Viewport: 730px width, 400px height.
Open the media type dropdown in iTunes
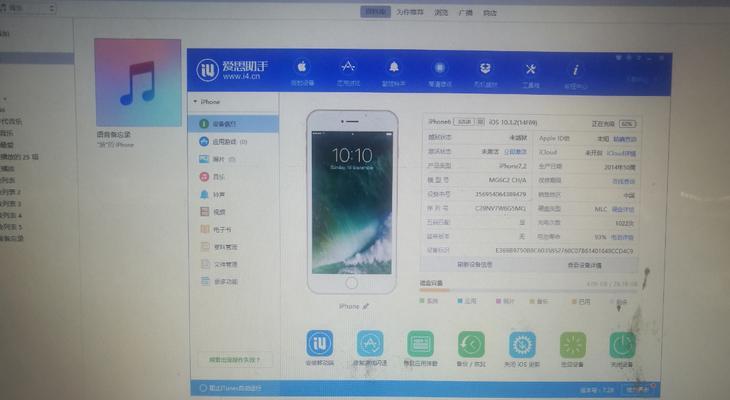pyautogui.click(x=28, y=8)
